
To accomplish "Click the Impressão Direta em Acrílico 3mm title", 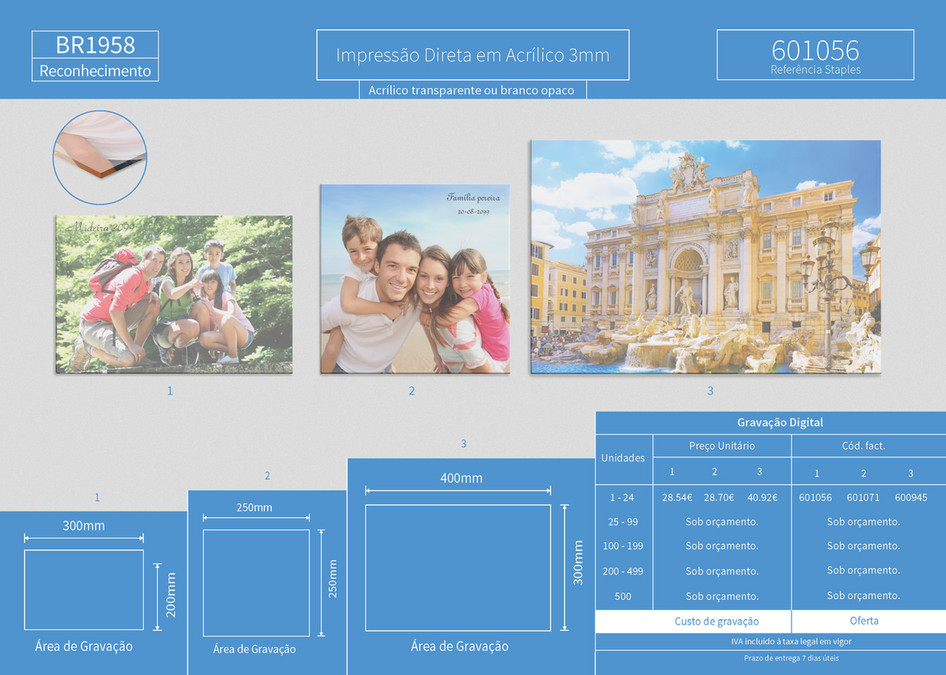I will [x=472, y=55].
